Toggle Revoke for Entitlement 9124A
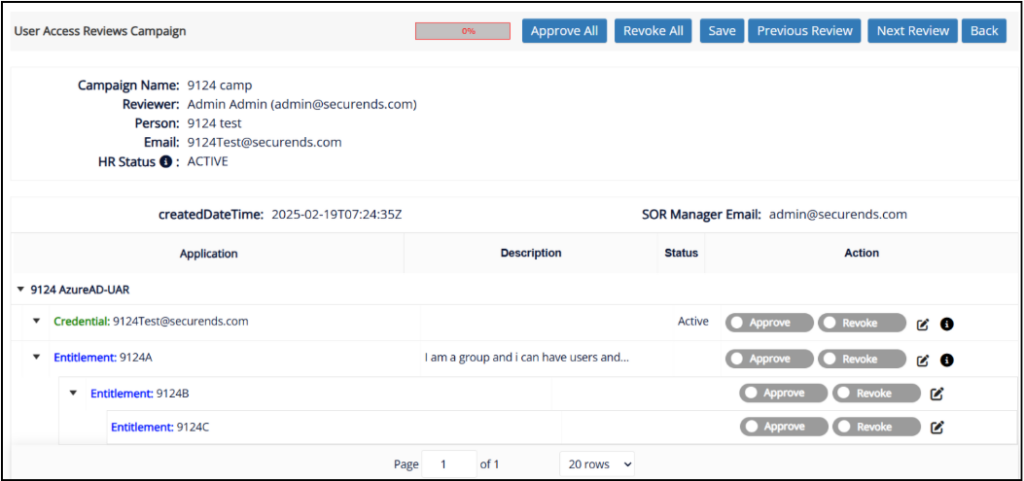The image size is (1024, 481). coord(862,359)
